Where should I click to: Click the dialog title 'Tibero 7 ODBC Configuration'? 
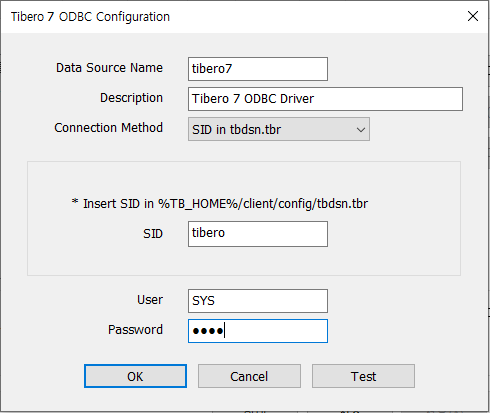[x=90, y=16]
